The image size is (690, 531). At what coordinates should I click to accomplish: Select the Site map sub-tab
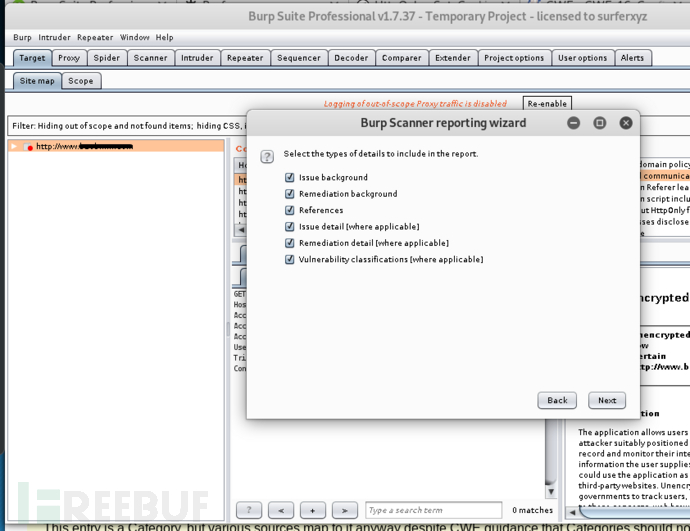tap(37, 81)
